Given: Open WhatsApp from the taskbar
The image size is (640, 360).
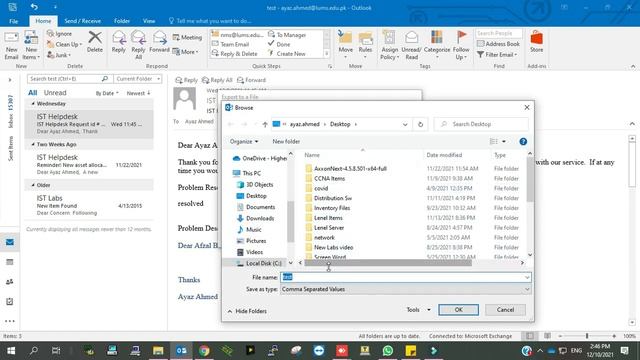Looking at the screenshot, I should (388, 351).
